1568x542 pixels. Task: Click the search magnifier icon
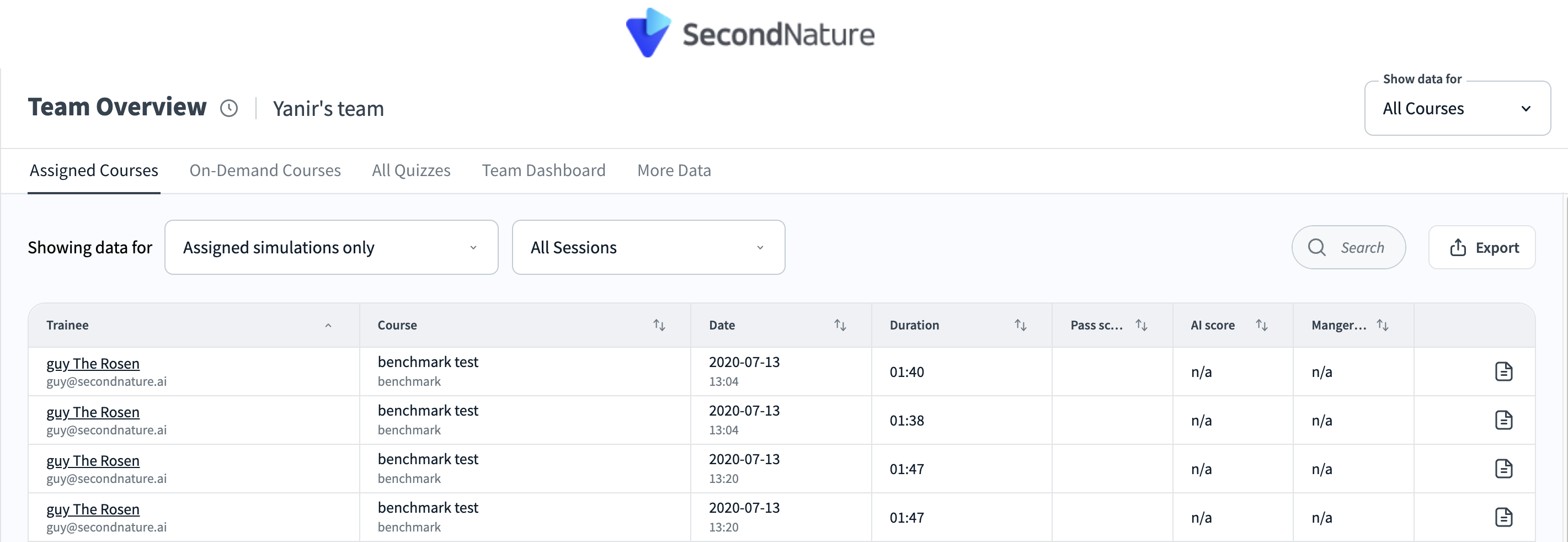1316,247
